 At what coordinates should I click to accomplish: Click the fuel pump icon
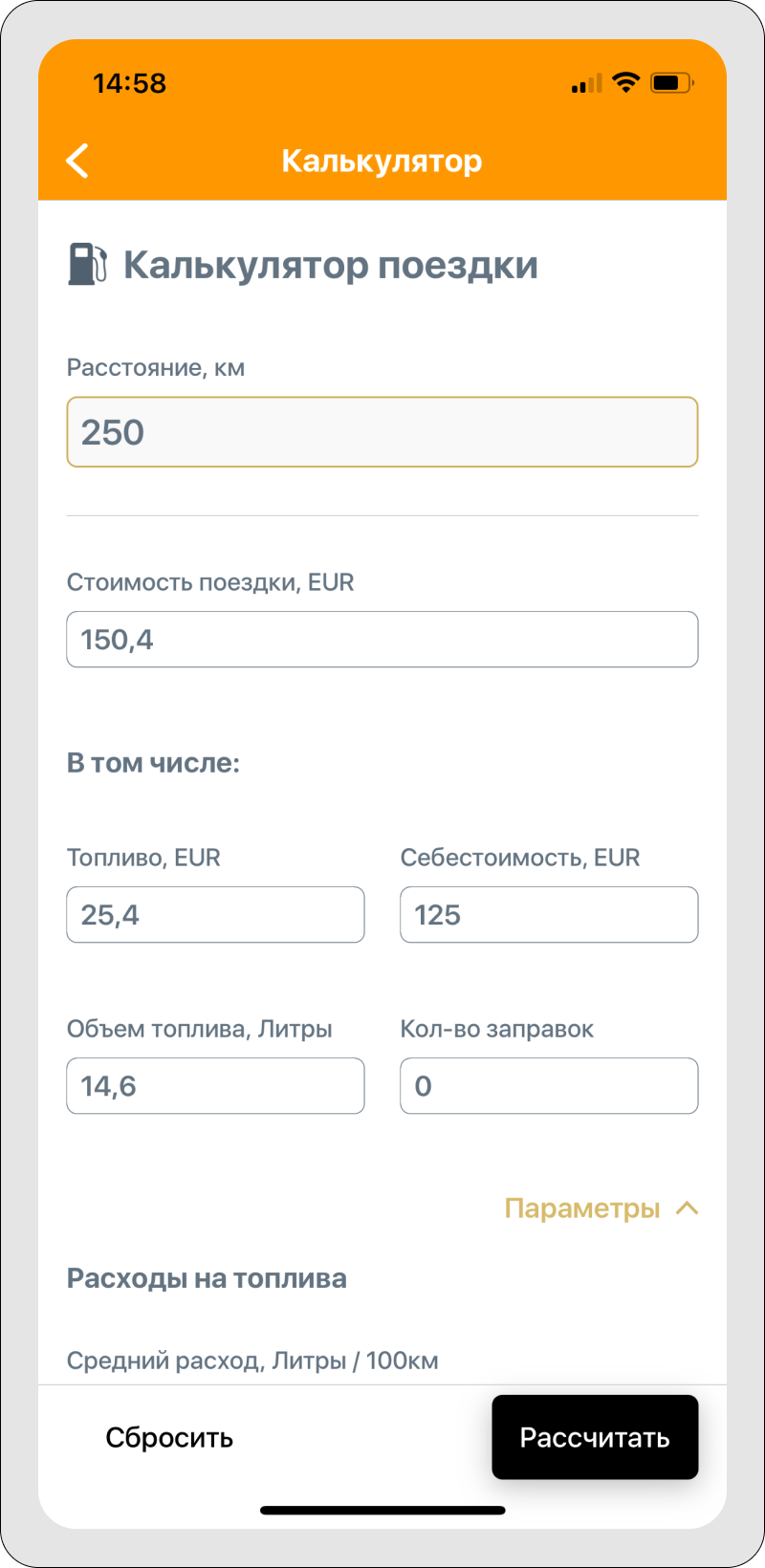pyautogui.click(x=87, y=264)
